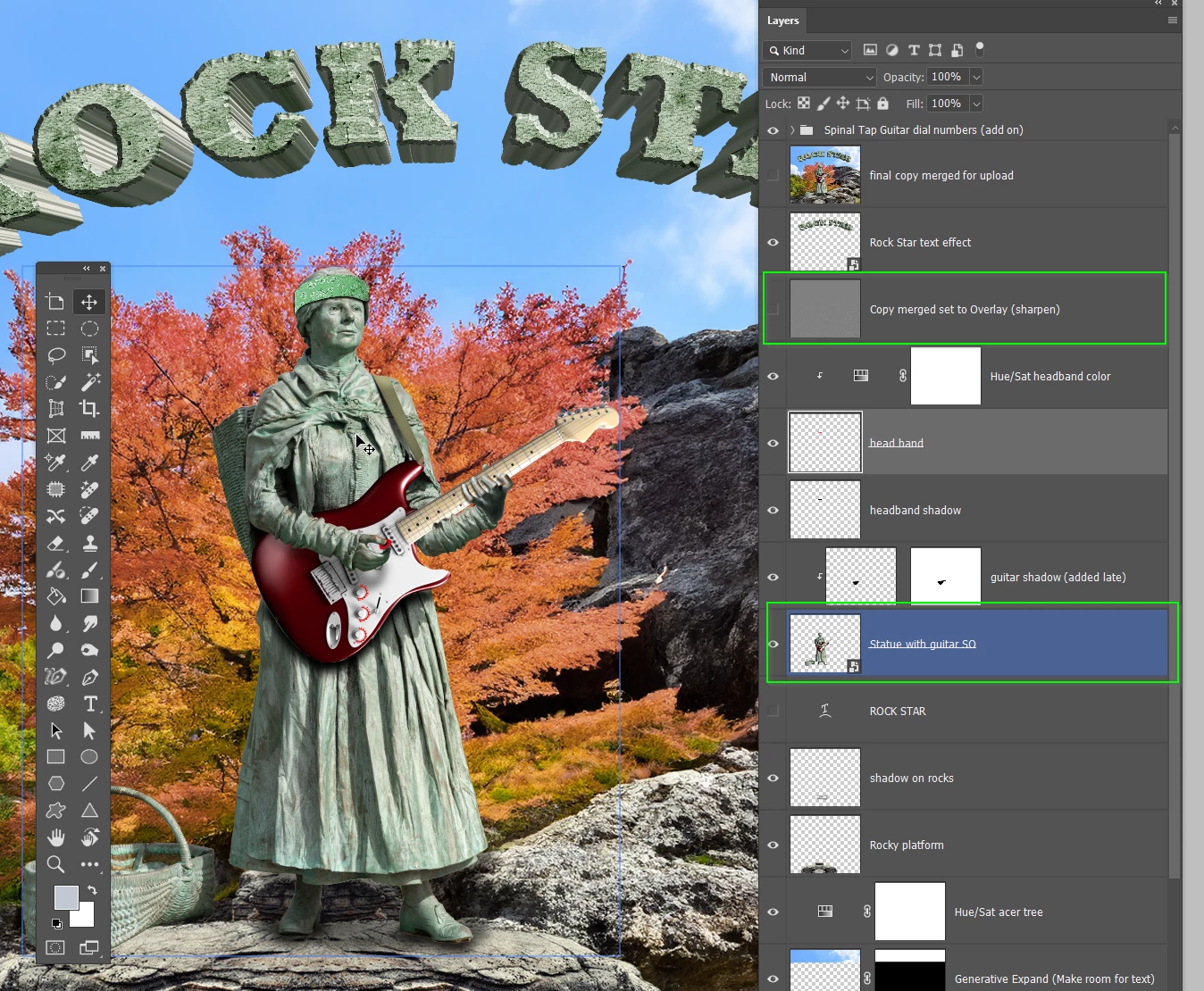Hide the Statue with guitar SO layer
1204x991 pixels.
(x=773, y=644)
